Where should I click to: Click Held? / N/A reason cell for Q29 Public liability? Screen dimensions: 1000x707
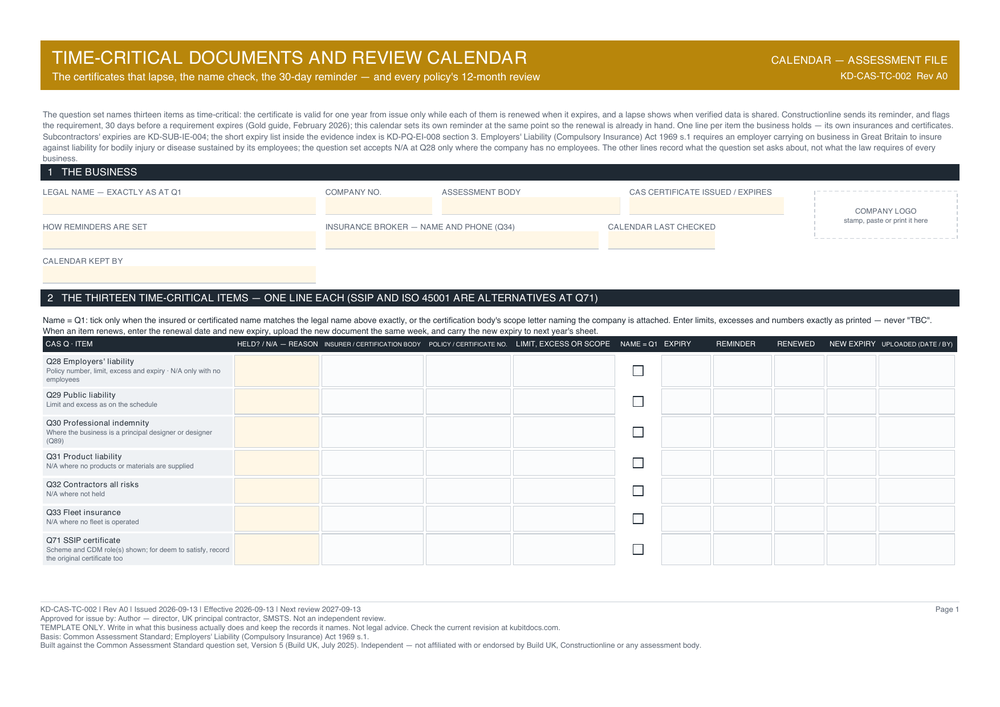277,402
